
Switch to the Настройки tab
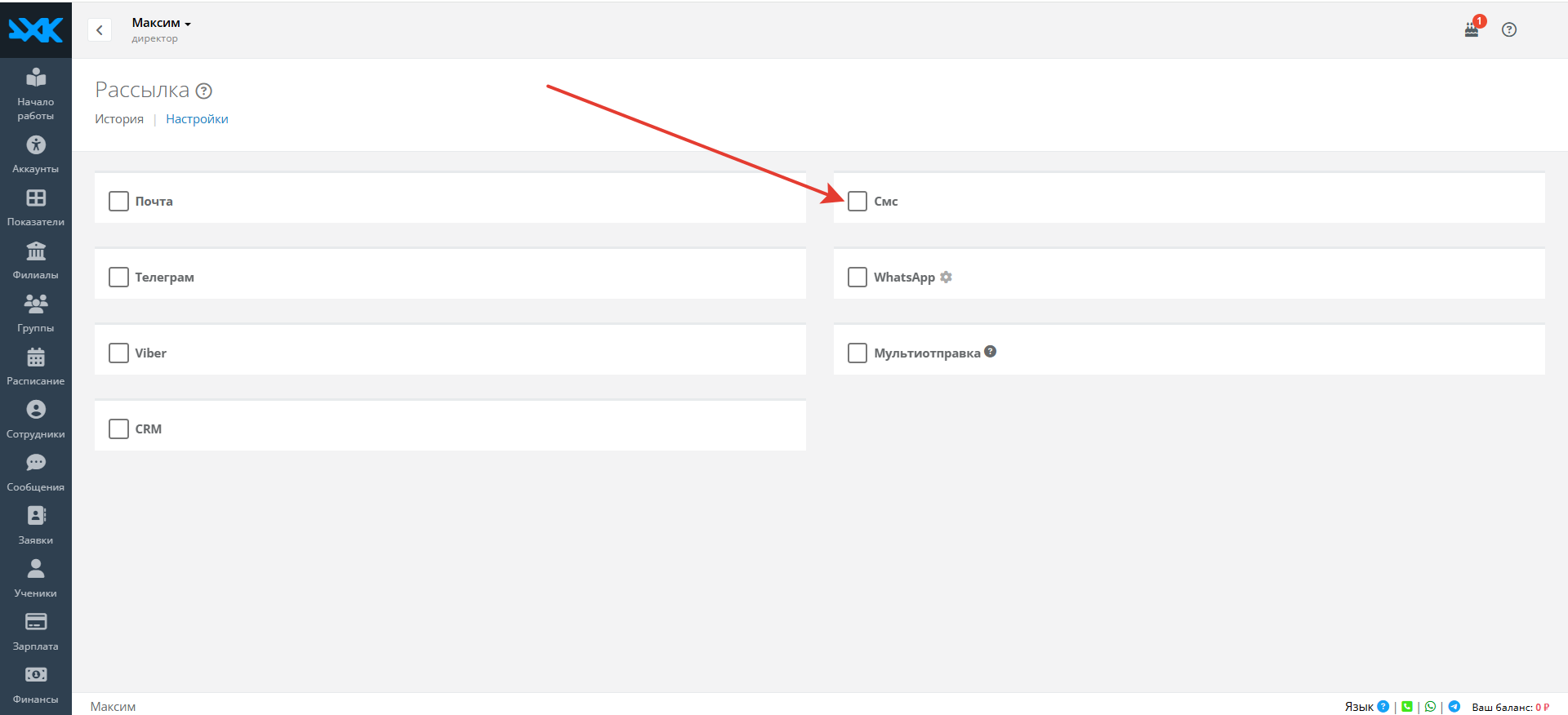(x=197, y=119)
